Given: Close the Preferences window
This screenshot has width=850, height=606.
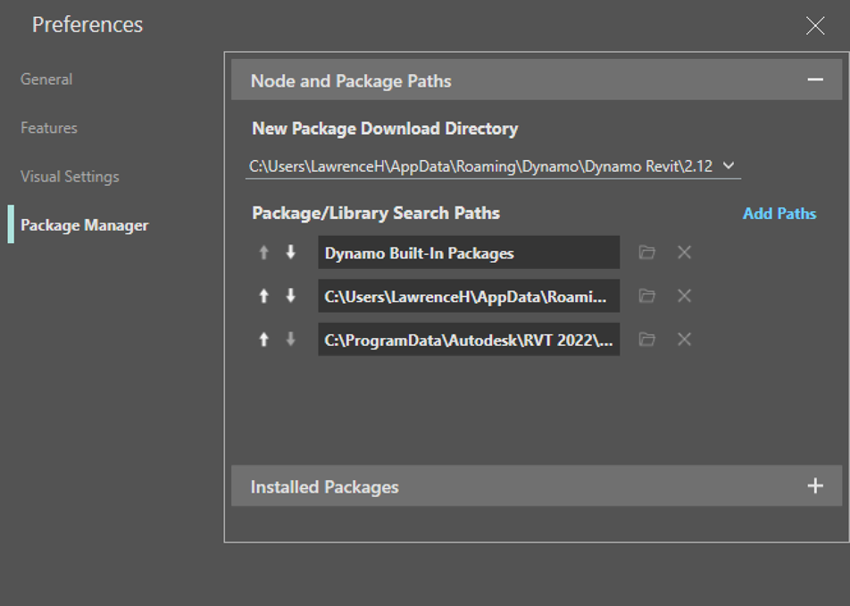Looking at the screenshot, I should pos(815,25).
